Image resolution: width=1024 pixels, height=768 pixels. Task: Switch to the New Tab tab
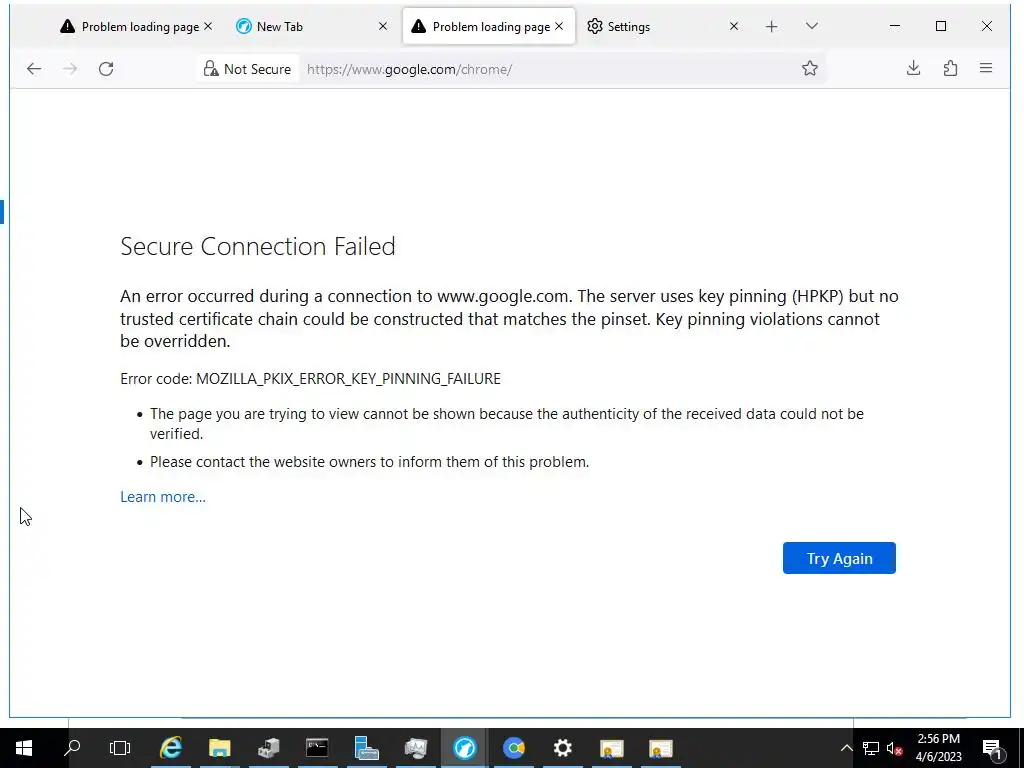click(307, 27)
